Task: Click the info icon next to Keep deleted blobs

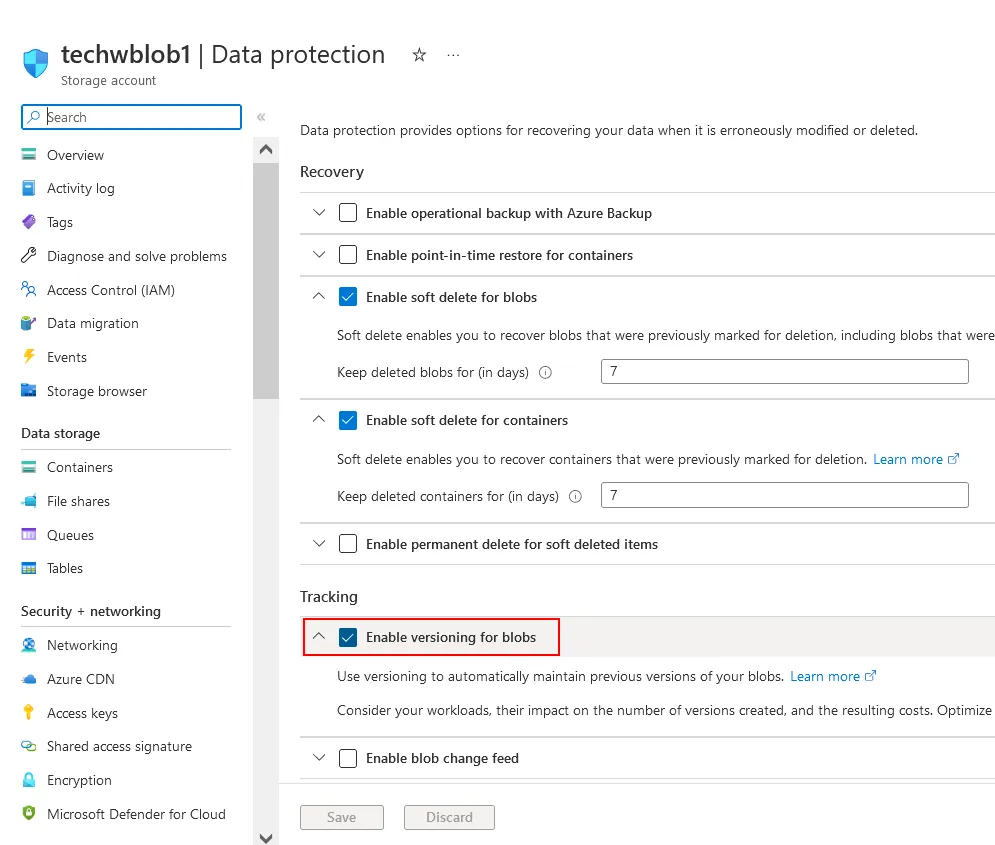Action: click(546, 372)
